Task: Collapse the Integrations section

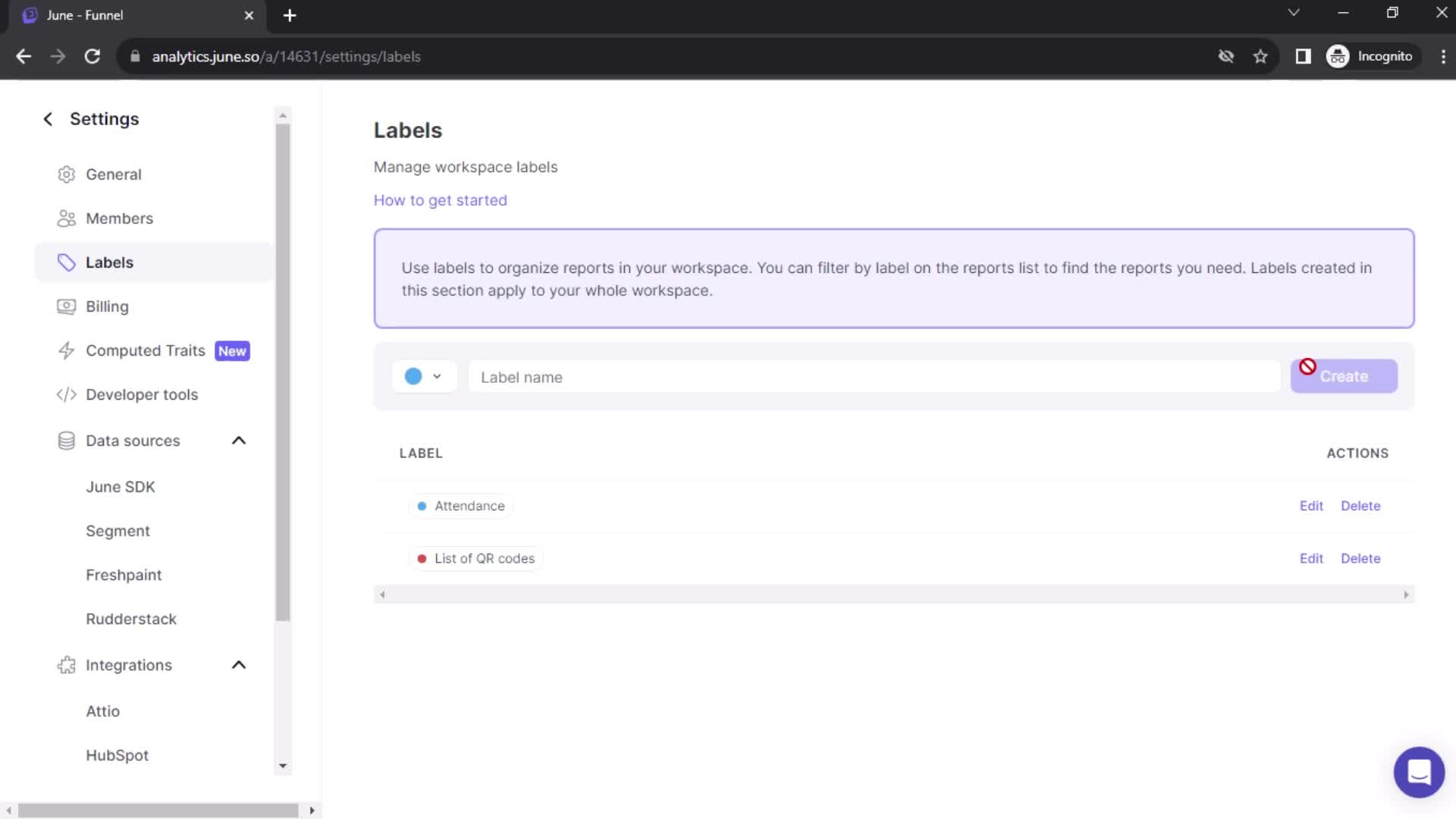Action: click(238, 665)
